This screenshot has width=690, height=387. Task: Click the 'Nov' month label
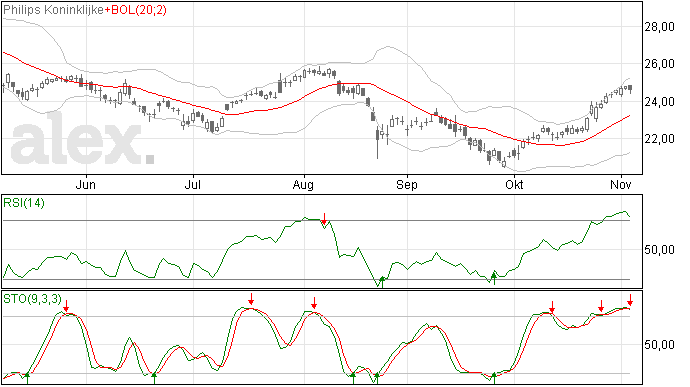click(x=621, y=185)
